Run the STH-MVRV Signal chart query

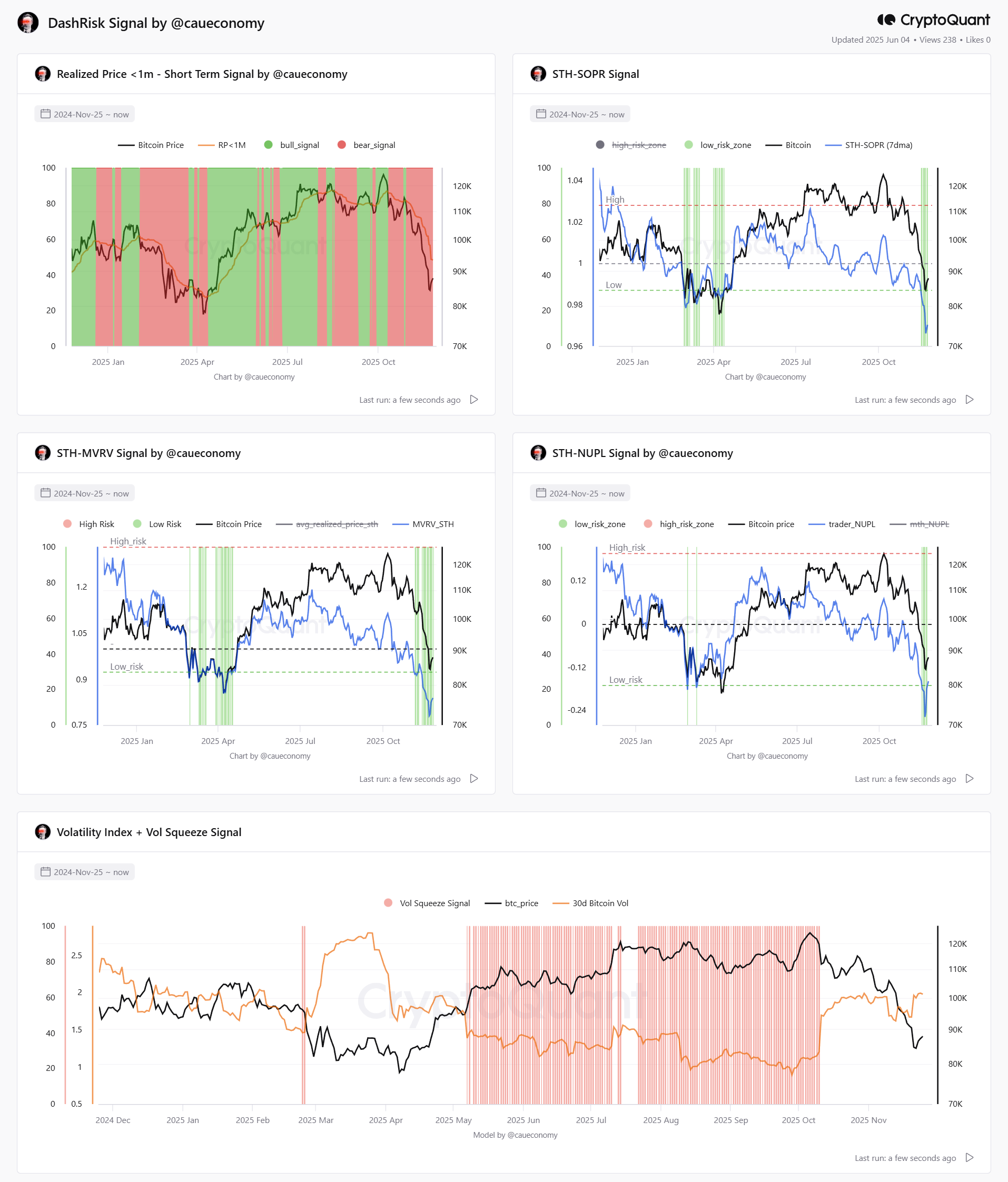[473, 778]
